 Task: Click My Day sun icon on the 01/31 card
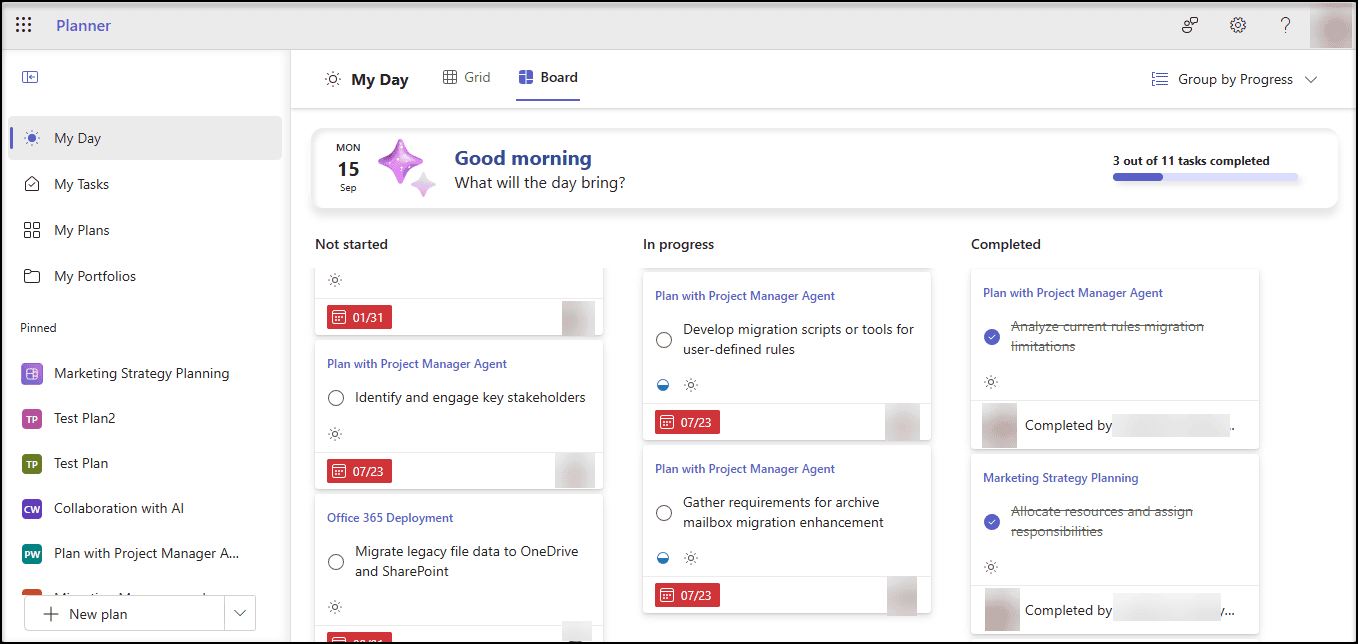[x=335, y=280]
